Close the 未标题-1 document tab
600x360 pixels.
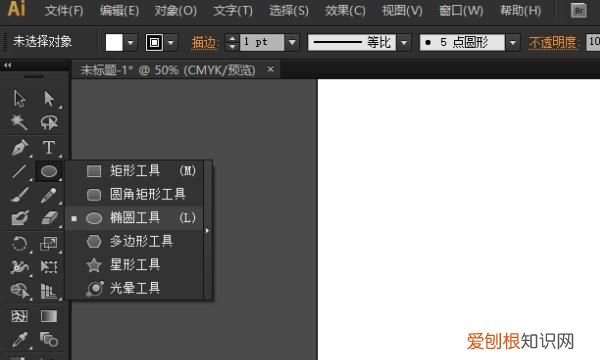(x=271, y=69)
